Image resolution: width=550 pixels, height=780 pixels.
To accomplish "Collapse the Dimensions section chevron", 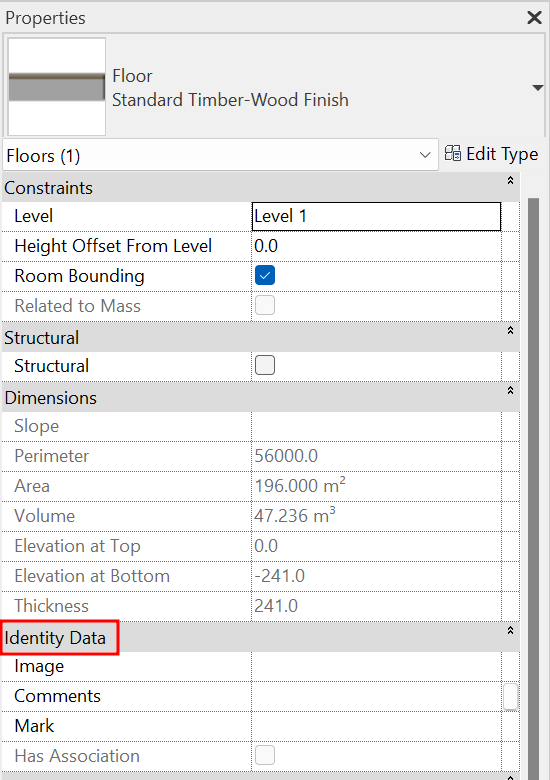I will point(510,390).
